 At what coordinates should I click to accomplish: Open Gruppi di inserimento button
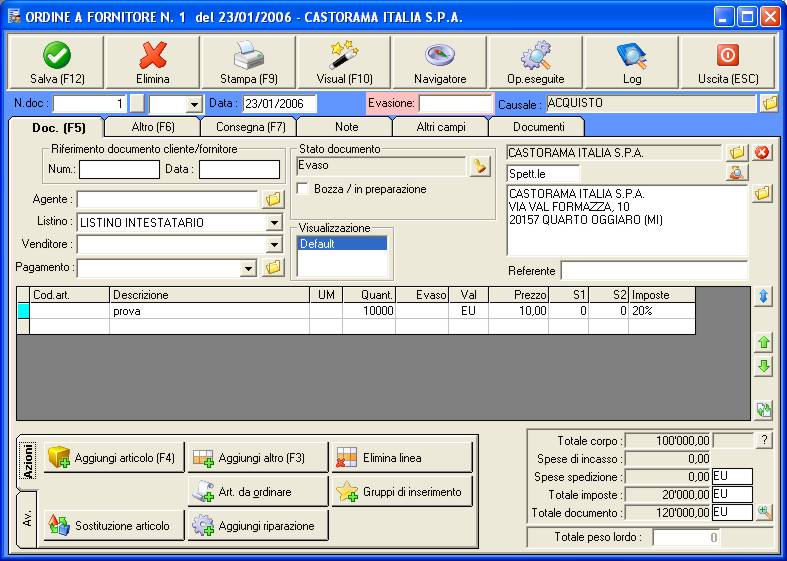pos(402,492)
